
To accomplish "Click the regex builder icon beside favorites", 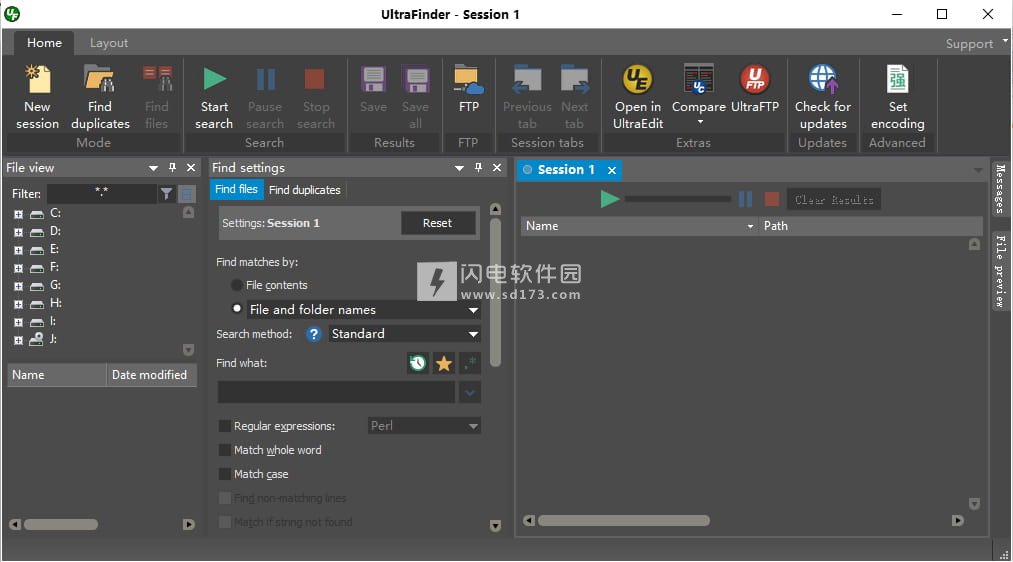I will coord(470,363).
